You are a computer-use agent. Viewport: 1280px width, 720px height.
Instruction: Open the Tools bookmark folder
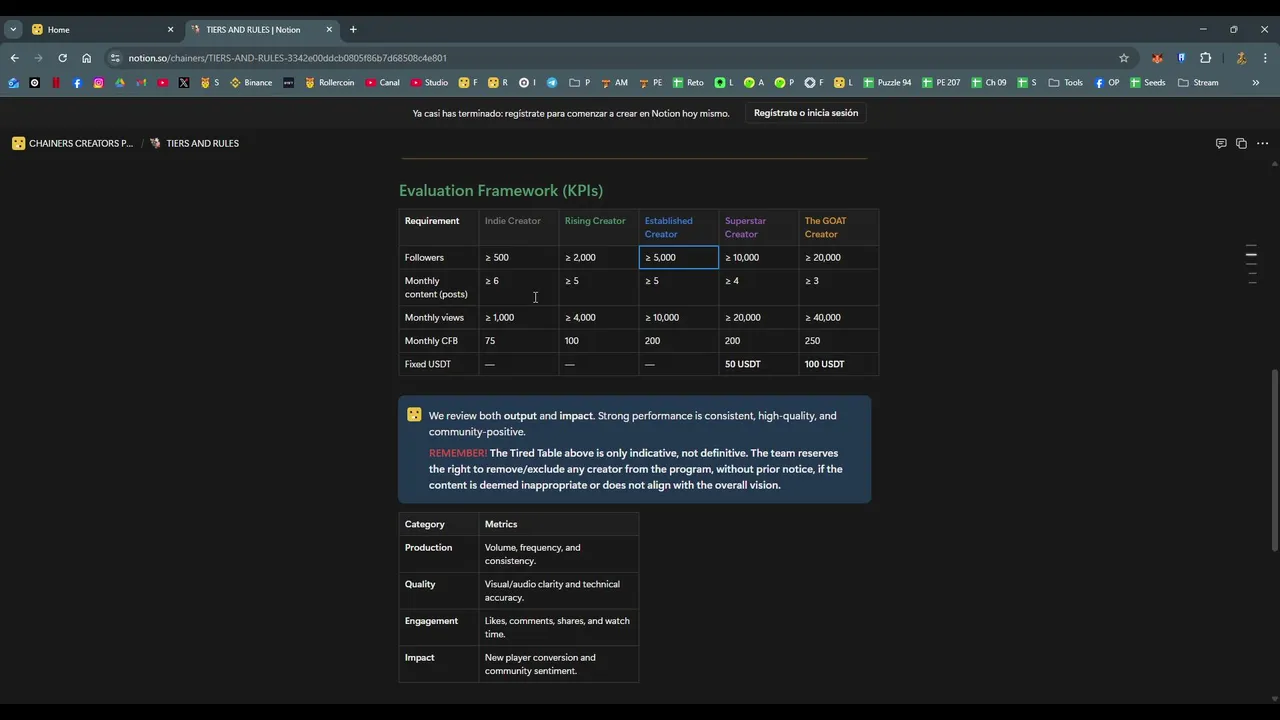[1066, 83]
